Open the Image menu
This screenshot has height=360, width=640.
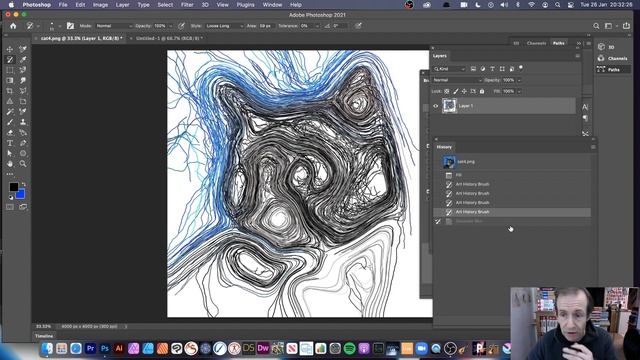(100, 5)
